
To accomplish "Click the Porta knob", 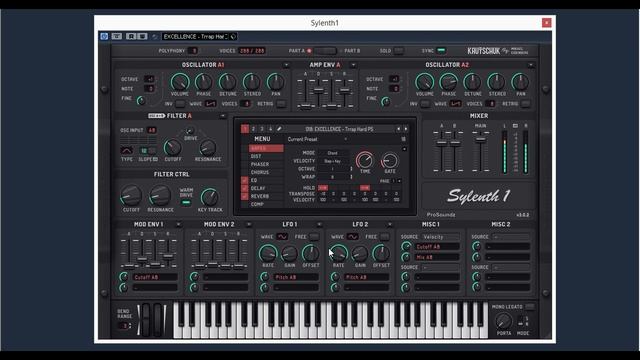I will tap(504, 322).
